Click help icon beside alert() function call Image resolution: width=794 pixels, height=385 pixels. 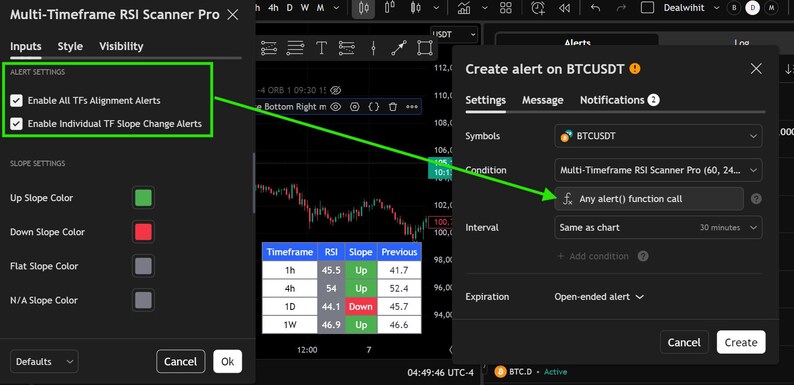[756, 199]
